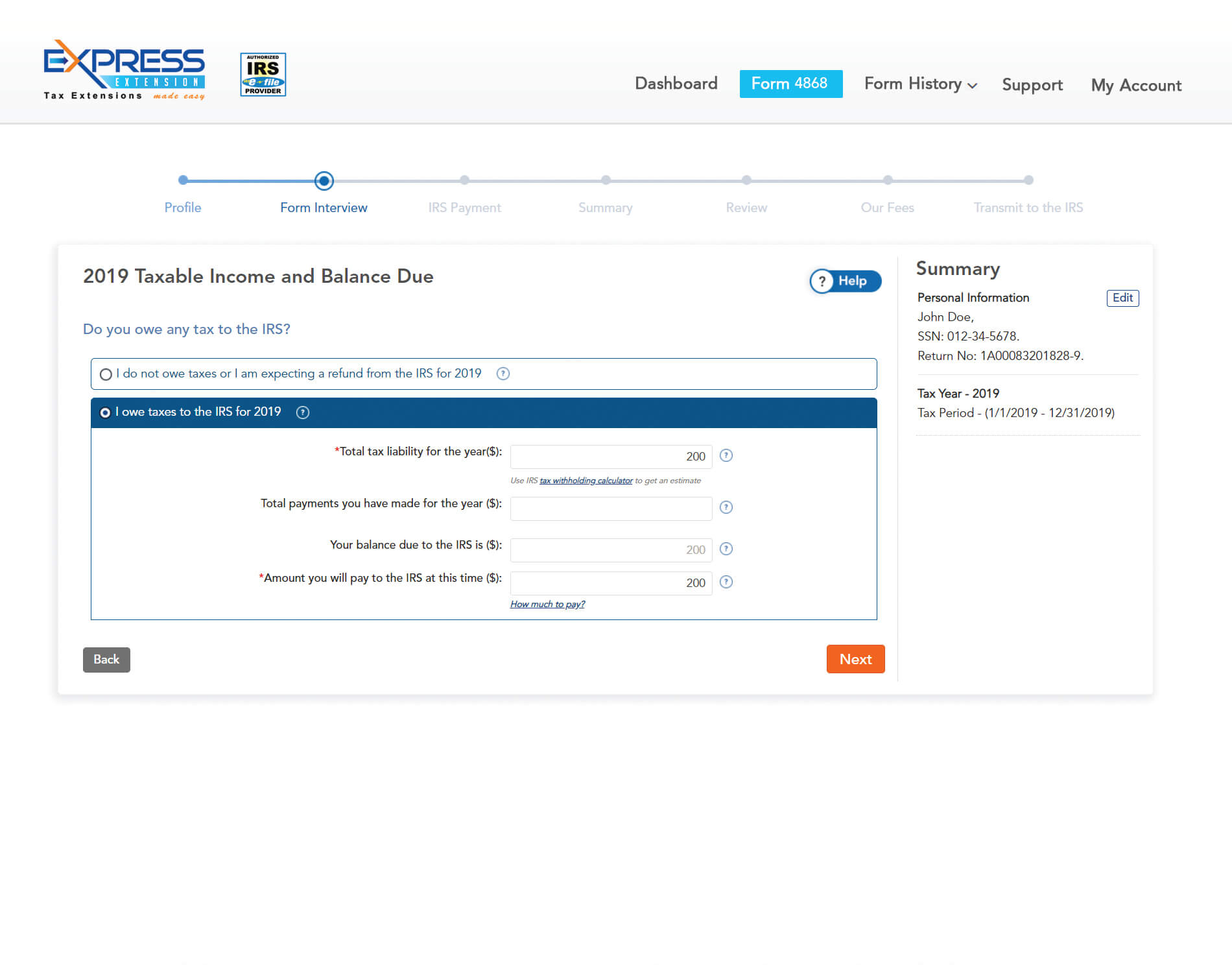Screen dimensions: 1232x971
Task: Edit the Personal Information summary
Action: point(1122,298)
